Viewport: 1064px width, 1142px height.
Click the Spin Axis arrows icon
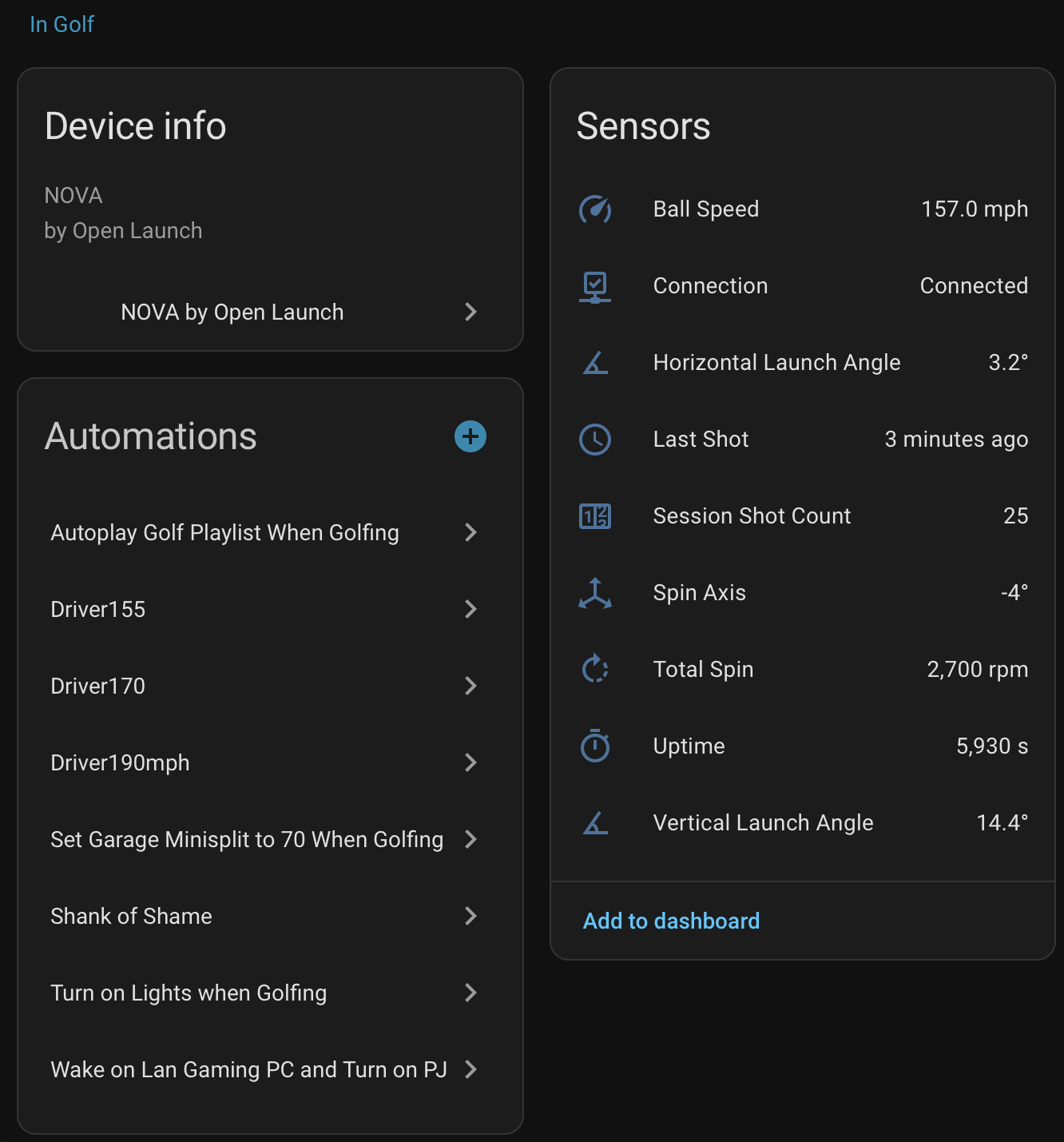point(595,593)
